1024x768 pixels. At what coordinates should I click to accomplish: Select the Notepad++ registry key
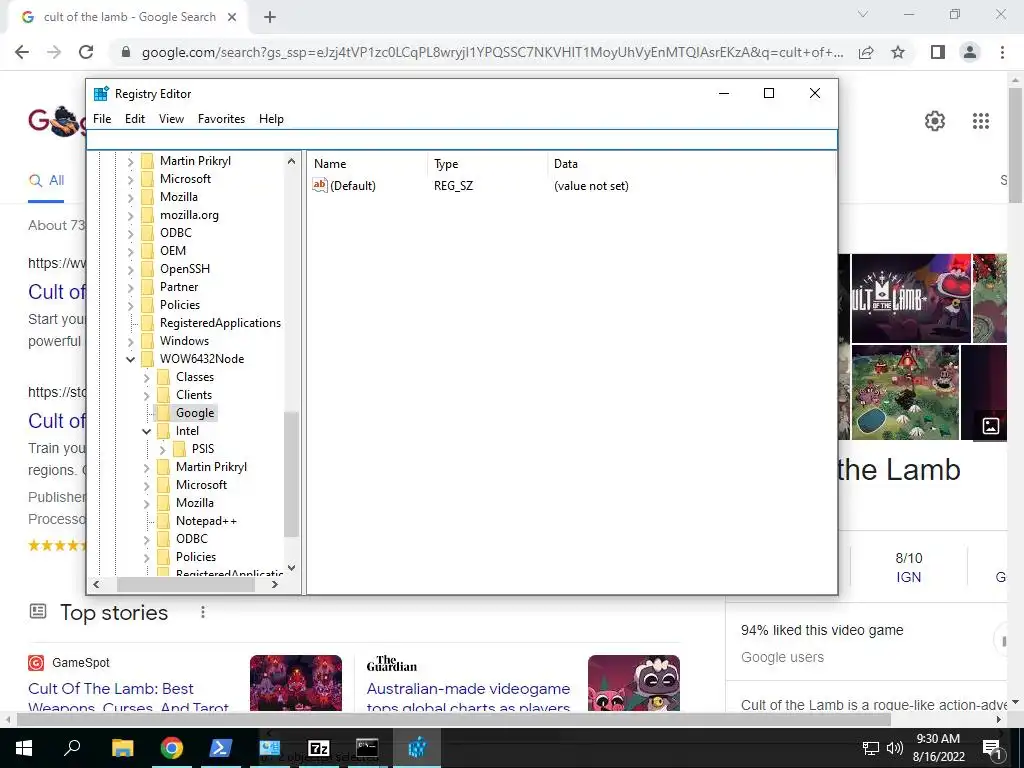coord(206,521)
